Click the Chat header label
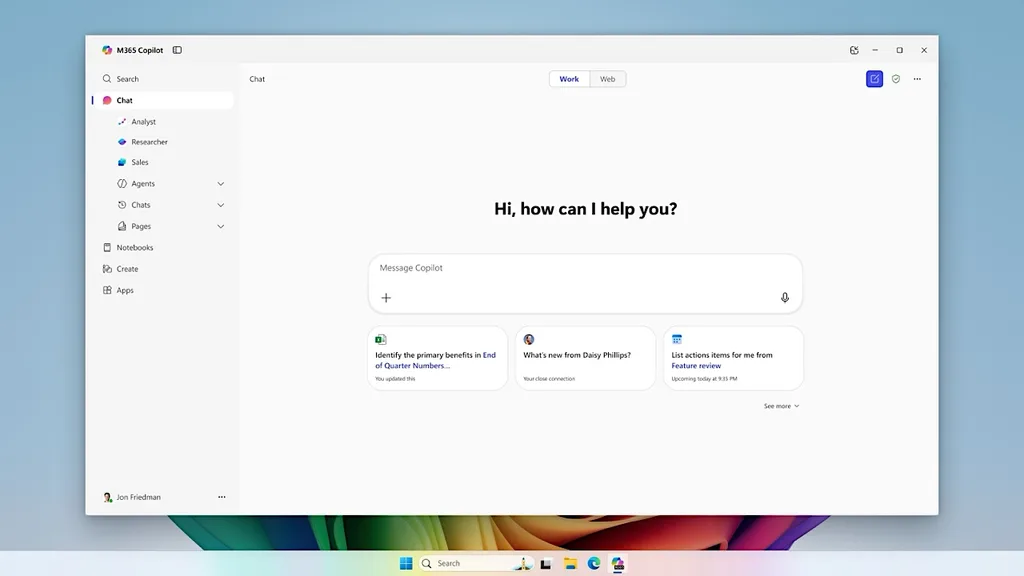 point(257,79)
